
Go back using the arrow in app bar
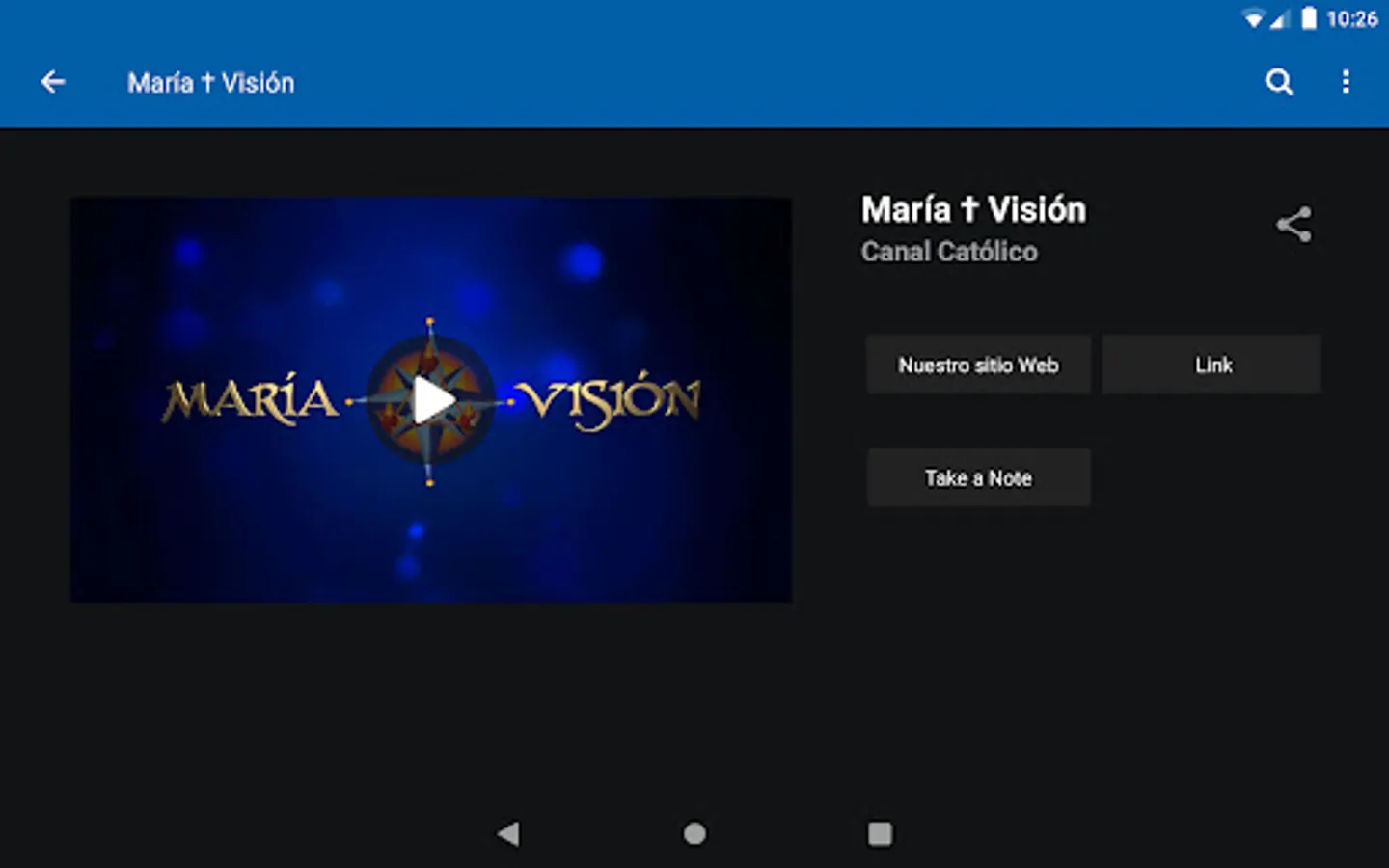click(x=53, y=82)
